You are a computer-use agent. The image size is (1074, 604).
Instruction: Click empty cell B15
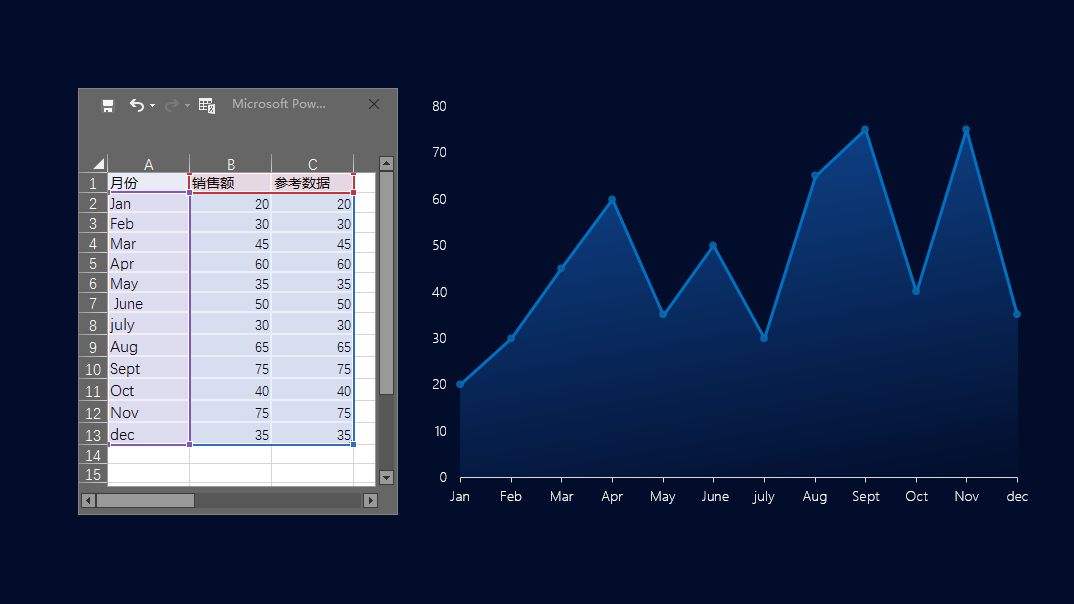[x=231, y=474]
